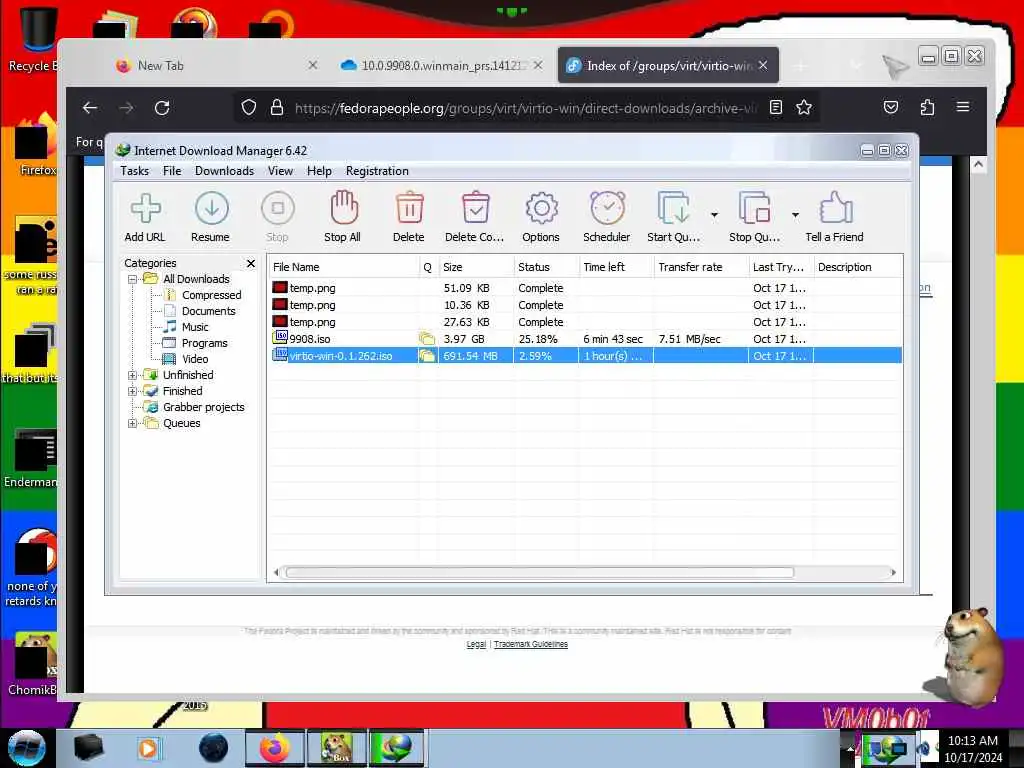Screen dimensions: 1024x768
Task: Open the View menu
Action: [280, 171]
